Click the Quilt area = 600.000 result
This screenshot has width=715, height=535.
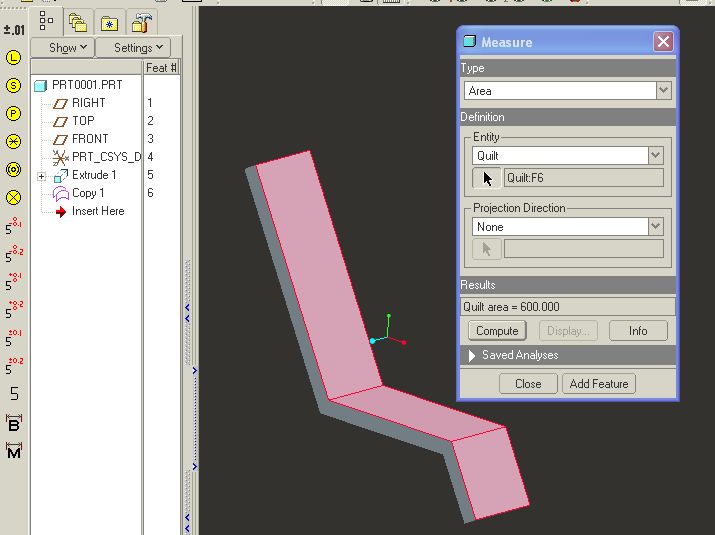[x=568, y=306]
